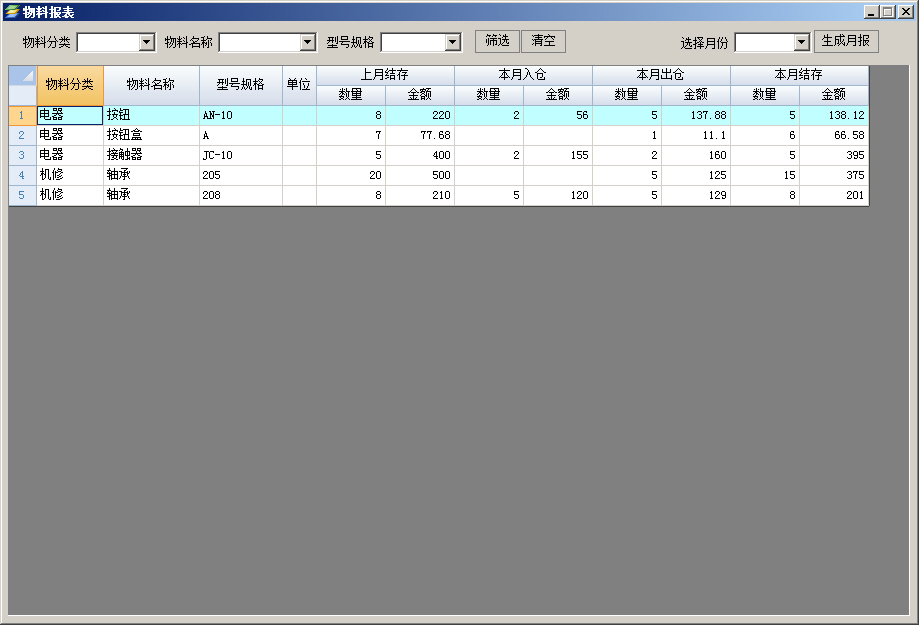
Task: Open the 型号规格 dropdown list
Action: 452,42
